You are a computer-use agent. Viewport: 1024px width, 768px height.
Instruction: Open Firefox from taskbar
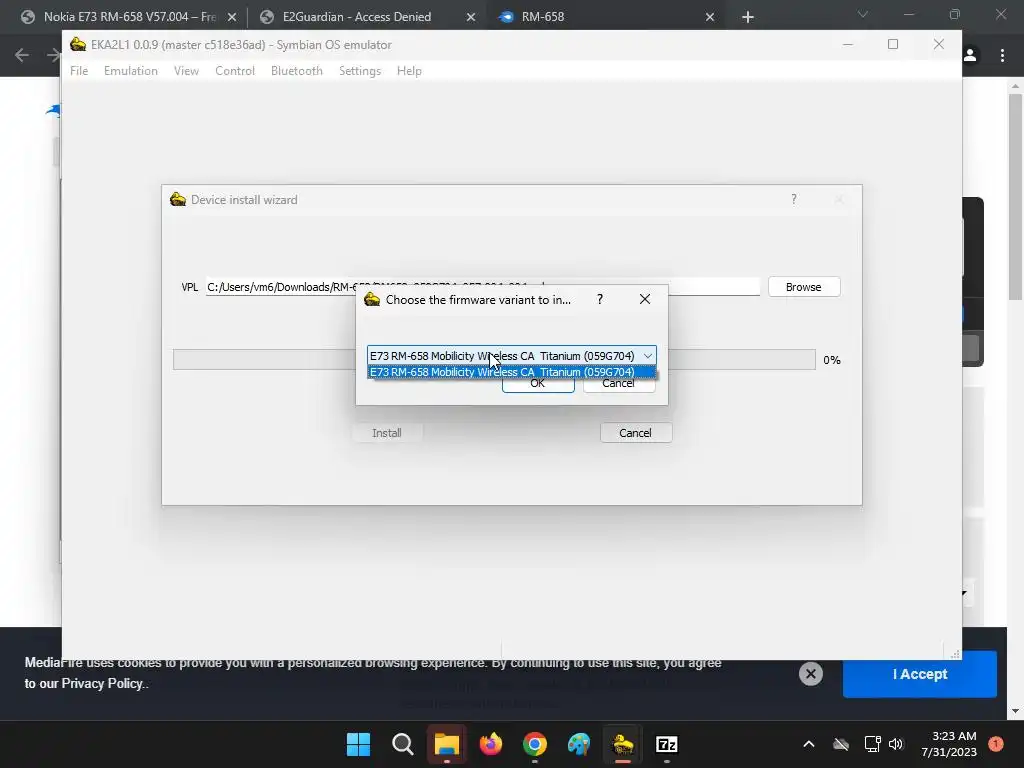coord(491,744)
